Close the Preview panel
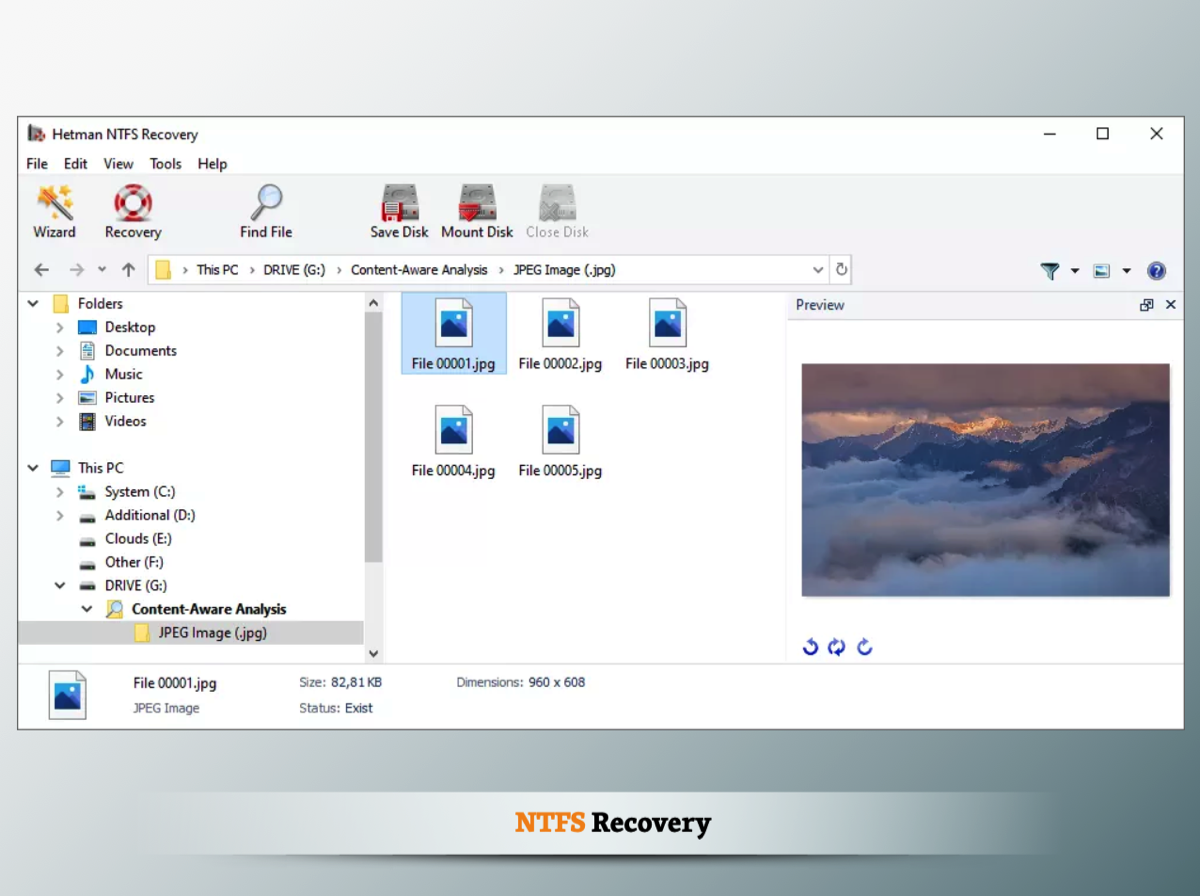The height and width of the screenshot is (896, 1200). 1171,305
